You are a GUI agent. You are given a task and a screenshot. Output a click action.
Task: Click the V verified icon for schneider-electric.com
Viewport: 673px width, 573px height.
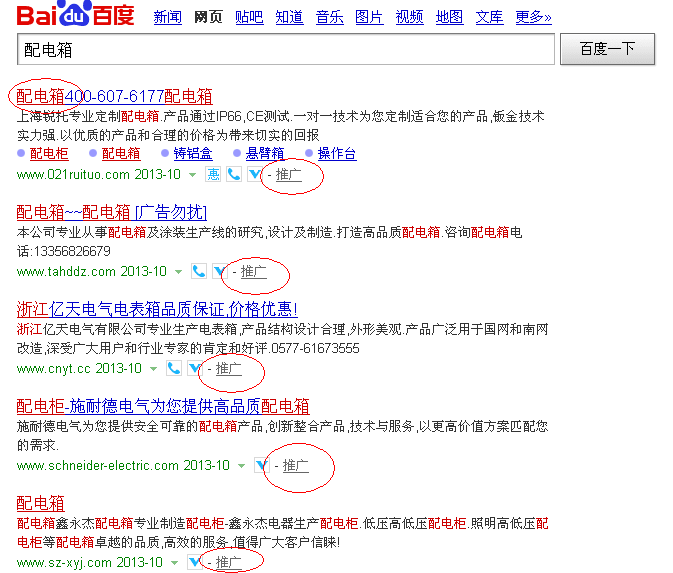[x=262, y=466]
